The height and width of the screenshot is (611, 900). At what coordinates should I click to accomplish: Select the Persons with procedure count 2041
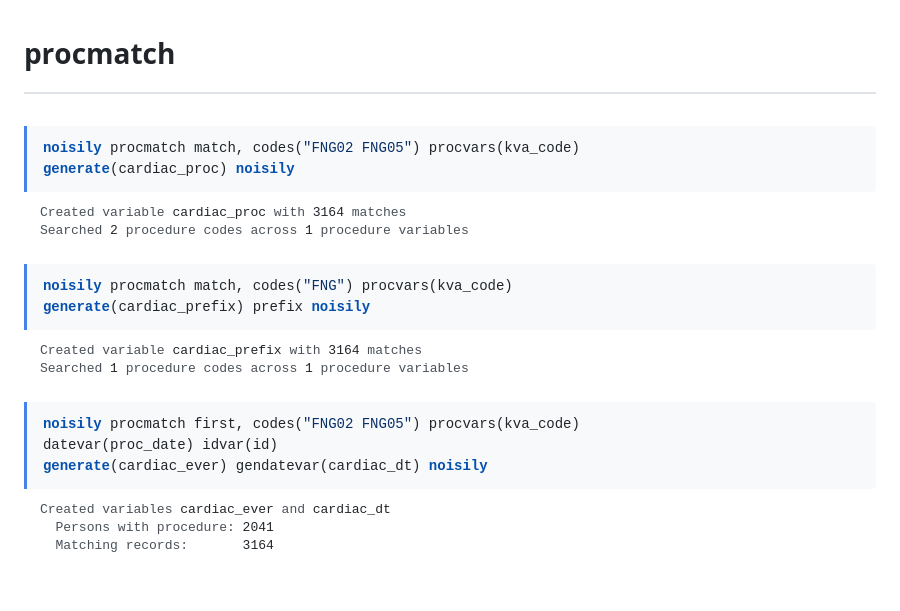(x=258, y=527)
